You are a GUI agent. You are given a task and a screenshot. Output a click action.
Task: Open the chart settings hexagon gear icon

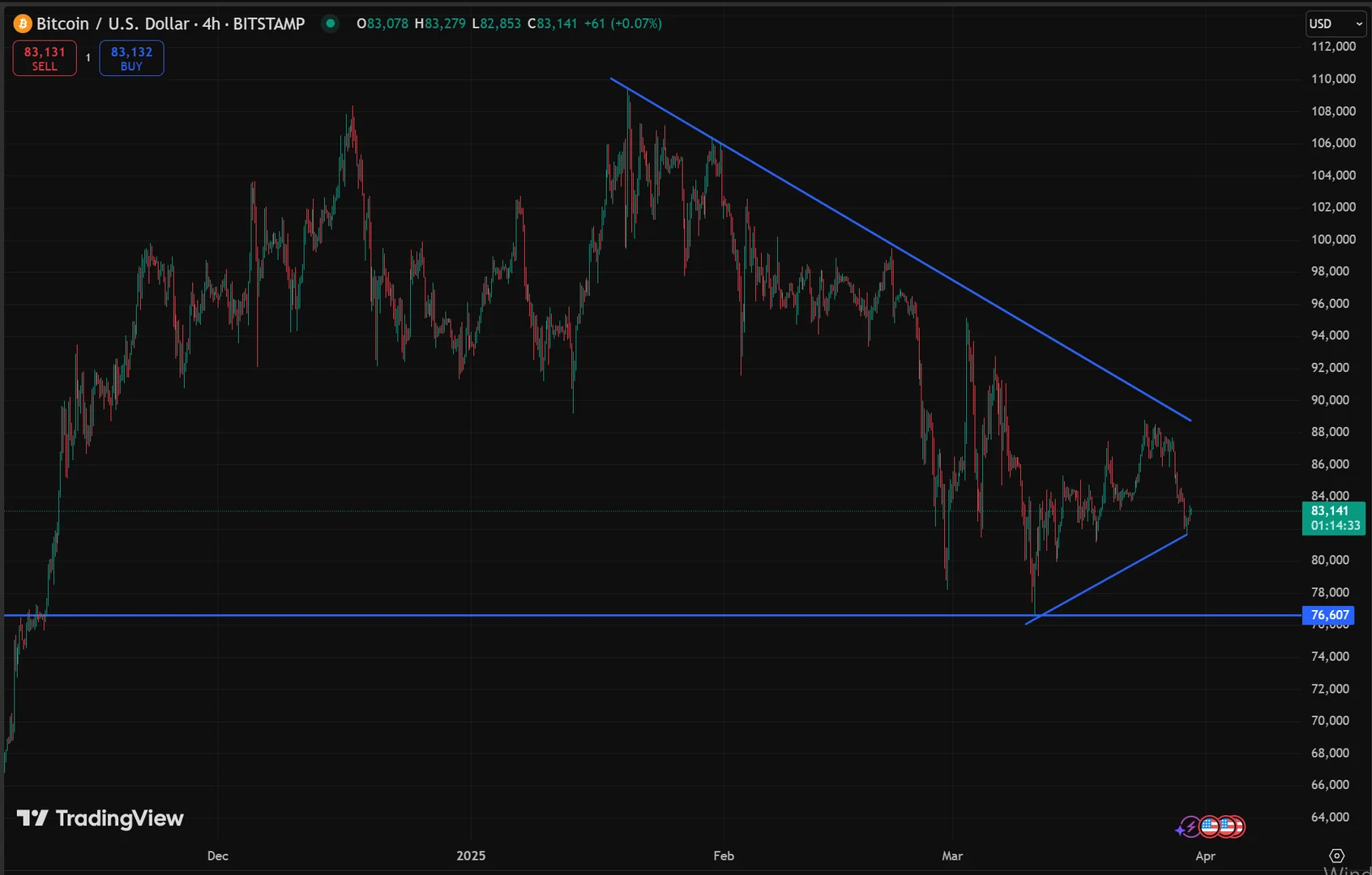(x=1337, y=856)
